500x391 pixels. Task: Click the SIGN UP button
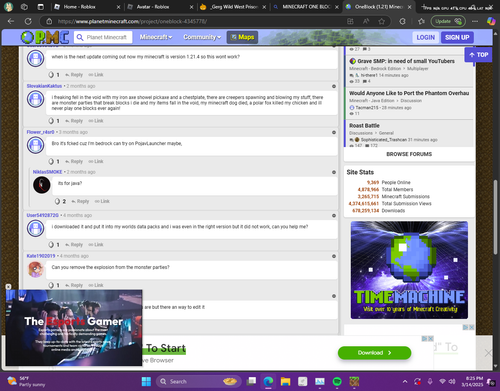[x=457, y=37]
